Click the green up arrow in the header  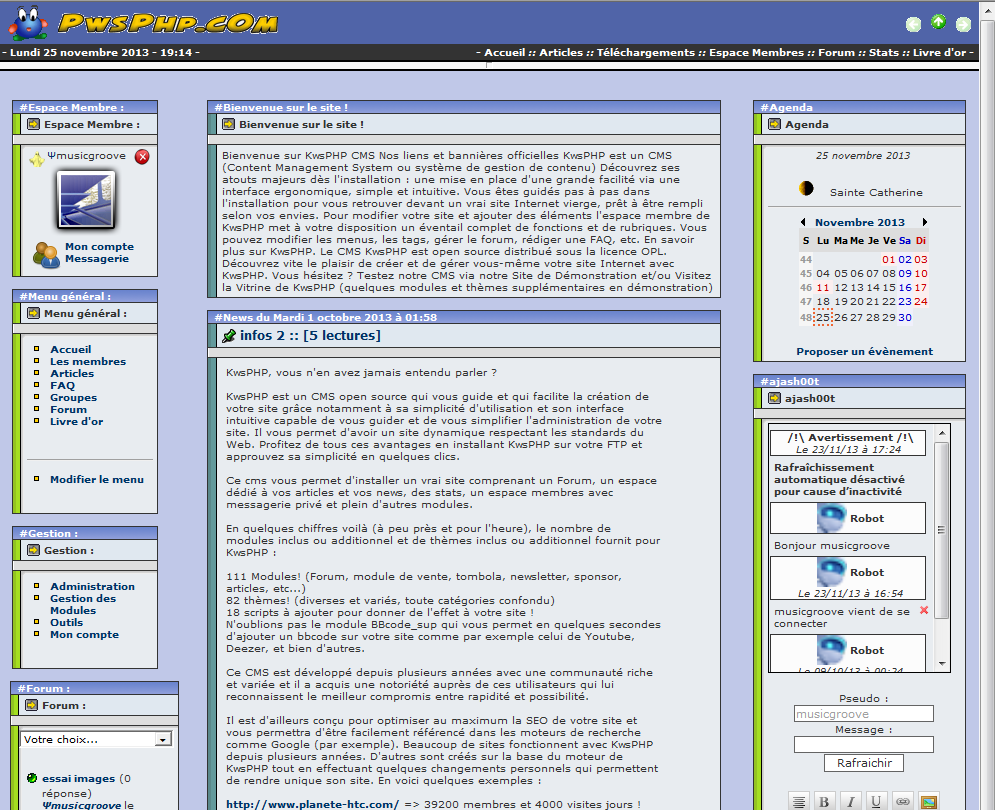pos(938,22)
